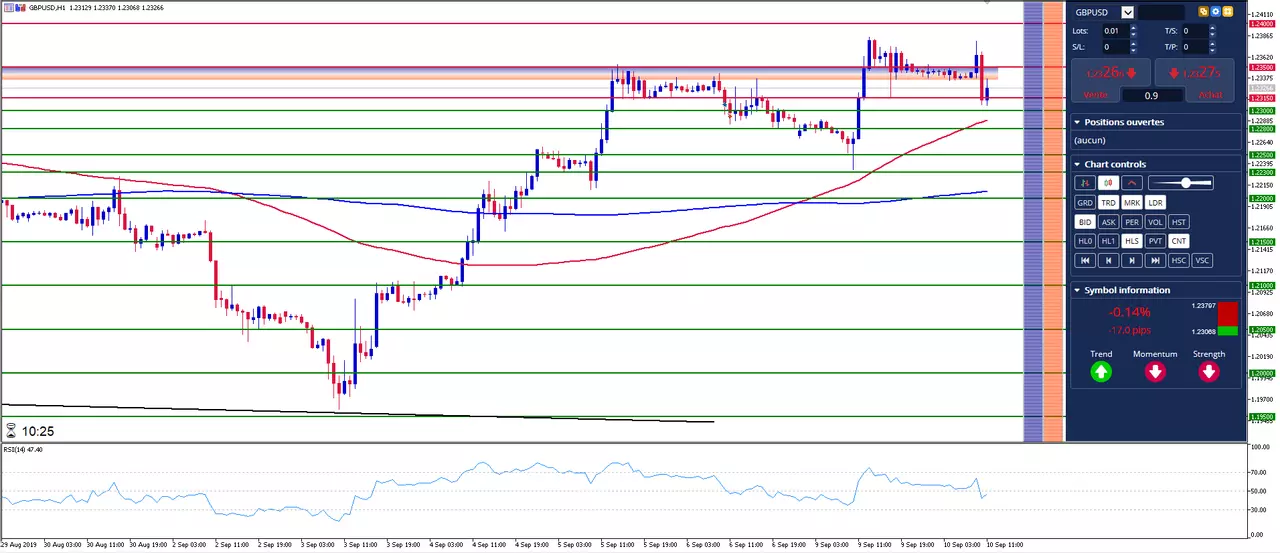Toggle the GRD grid button

coord(1085,202)
